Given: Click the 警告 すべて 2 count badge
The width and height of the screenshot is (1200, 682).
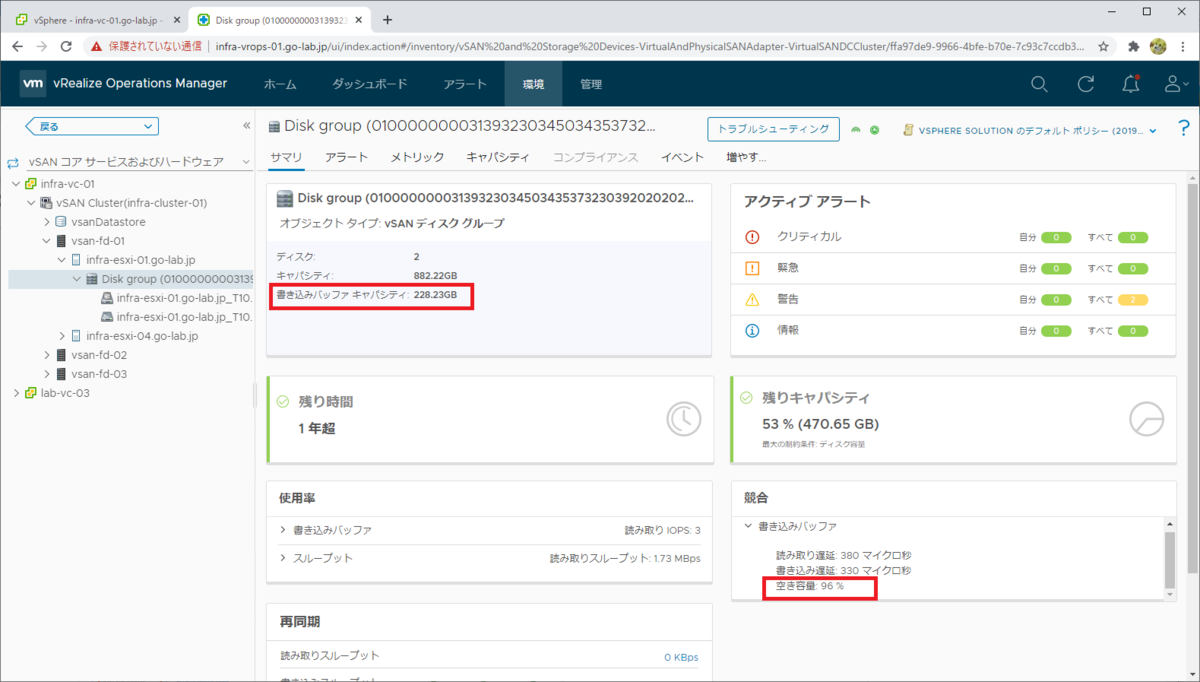Looking at the screenshot, I should tap(1133, 299).
